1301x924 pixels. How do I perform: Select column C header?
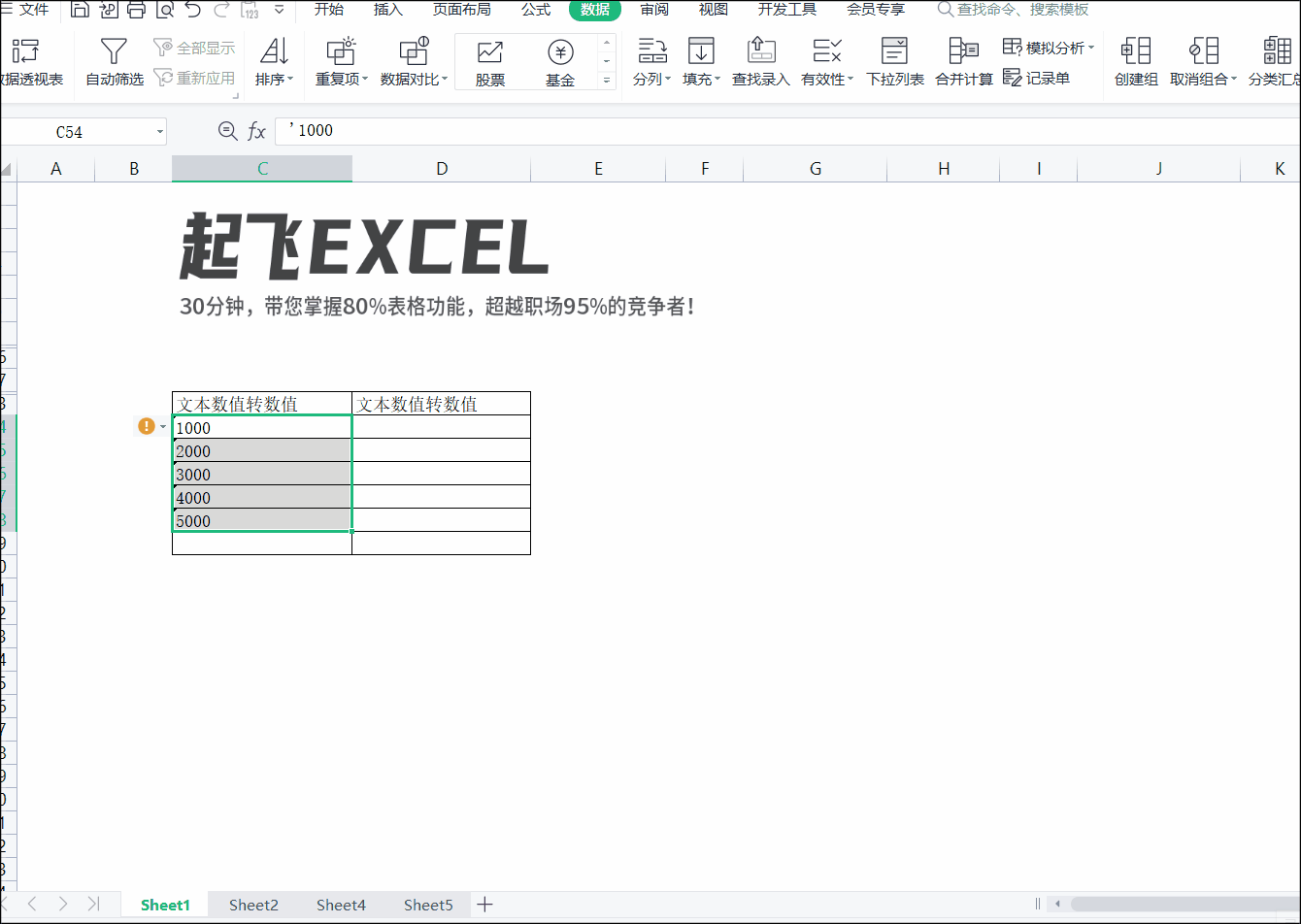tap(262, 169)
